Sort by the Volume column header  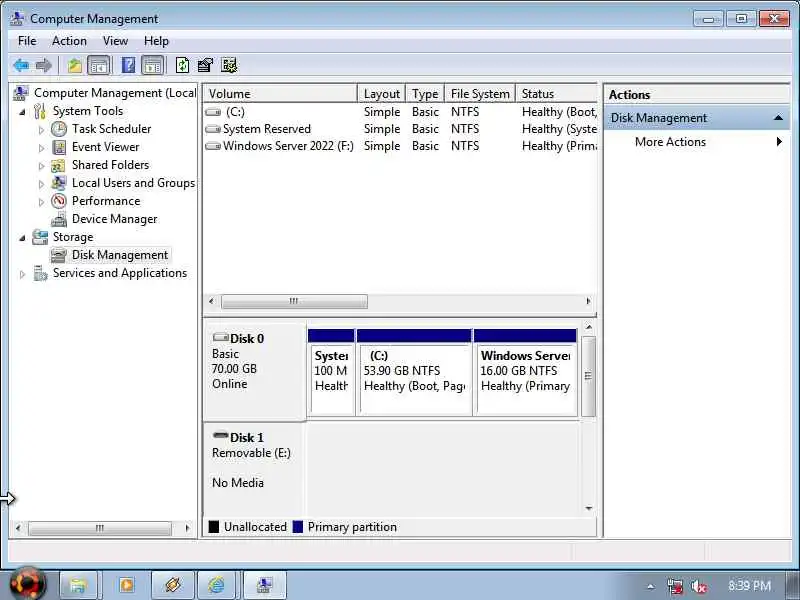(x=280, y=94)
